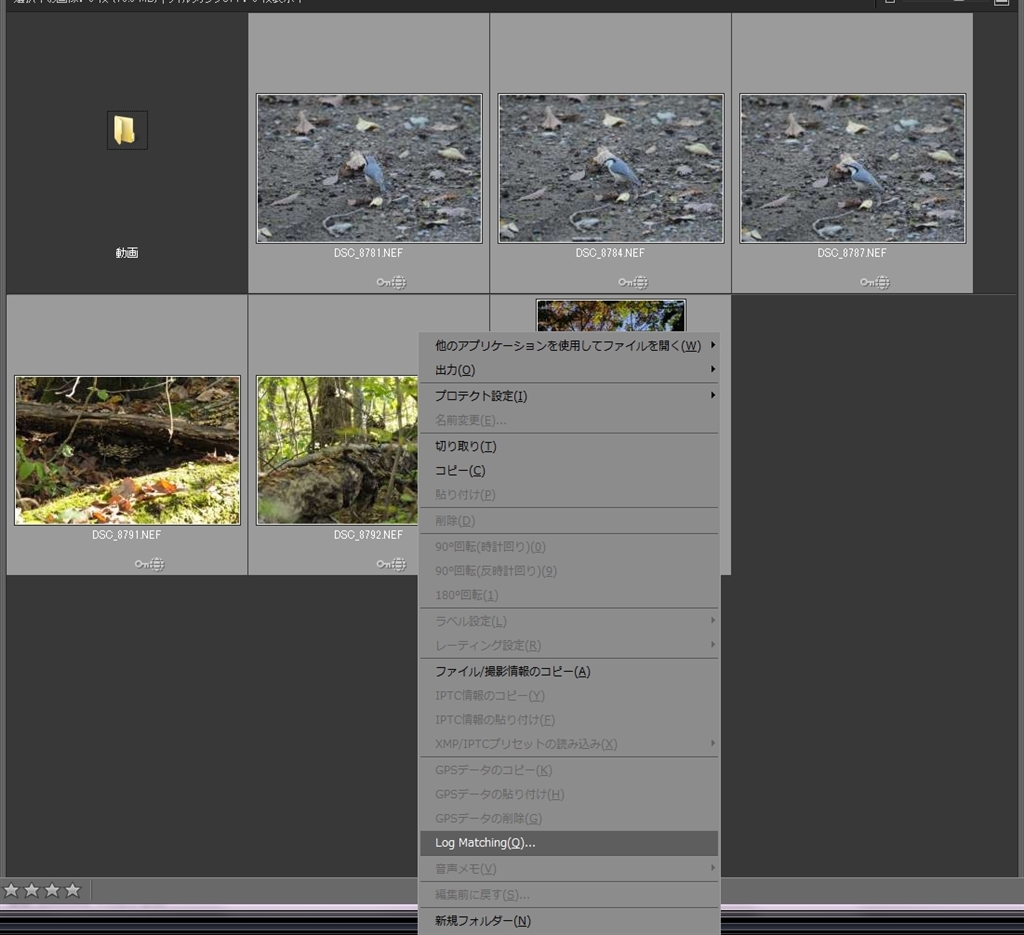Screen dimensions: 1024x935
Task: Click the DSC_8787.NEF file name label
Action: [x=852, y=254]
